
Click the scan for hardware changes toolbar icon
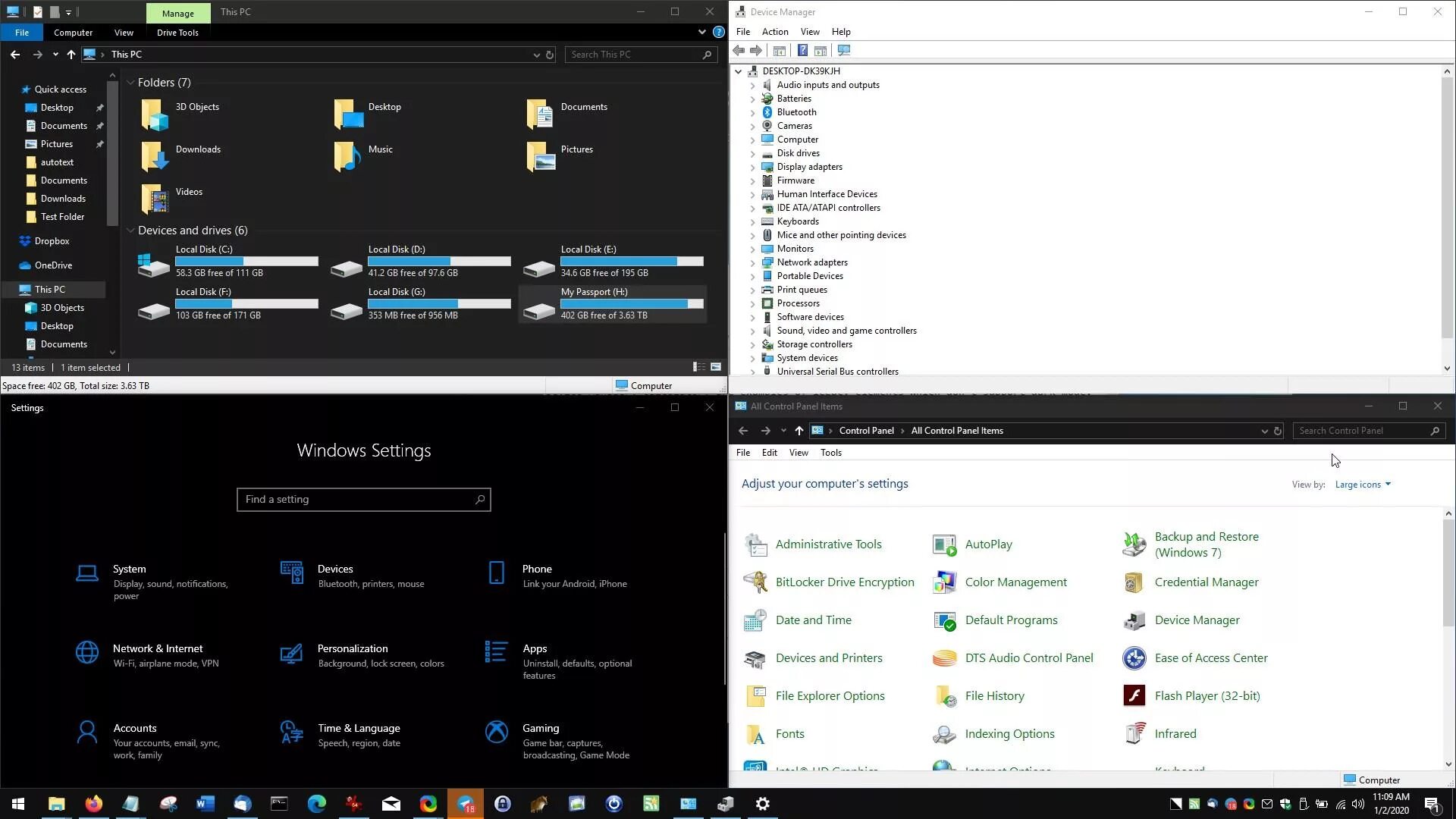click(x=844, y=50)
